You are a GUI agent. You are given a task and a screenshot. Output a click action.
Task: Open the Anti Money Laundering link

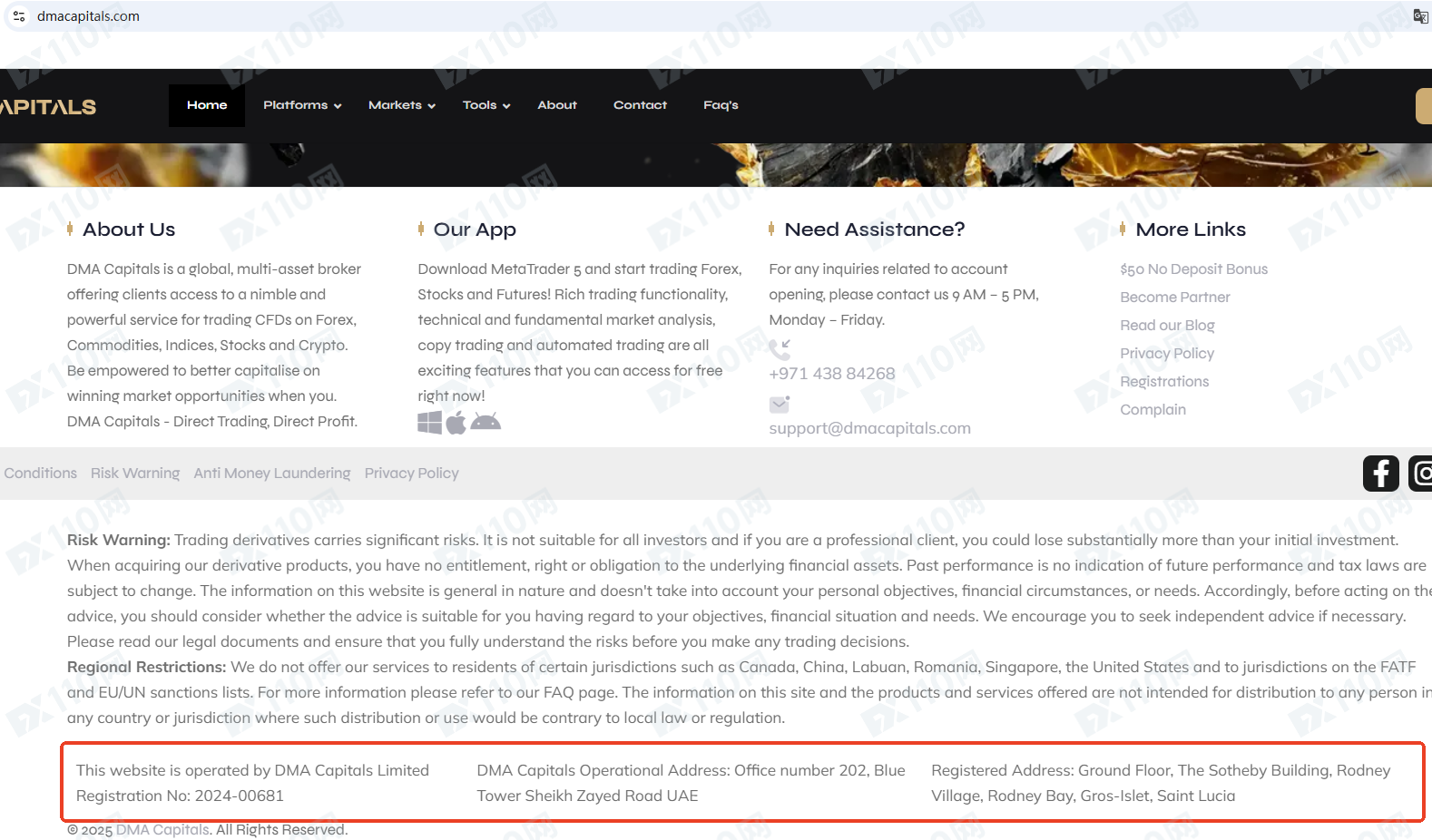pyautogui.click(x=271, y=474)
